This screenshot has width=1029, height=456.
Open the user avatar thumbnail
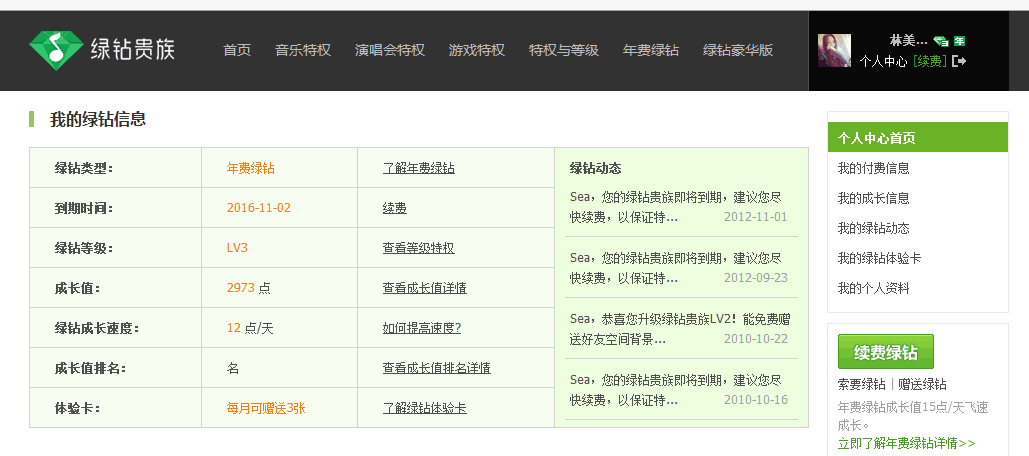pos(834,51)
